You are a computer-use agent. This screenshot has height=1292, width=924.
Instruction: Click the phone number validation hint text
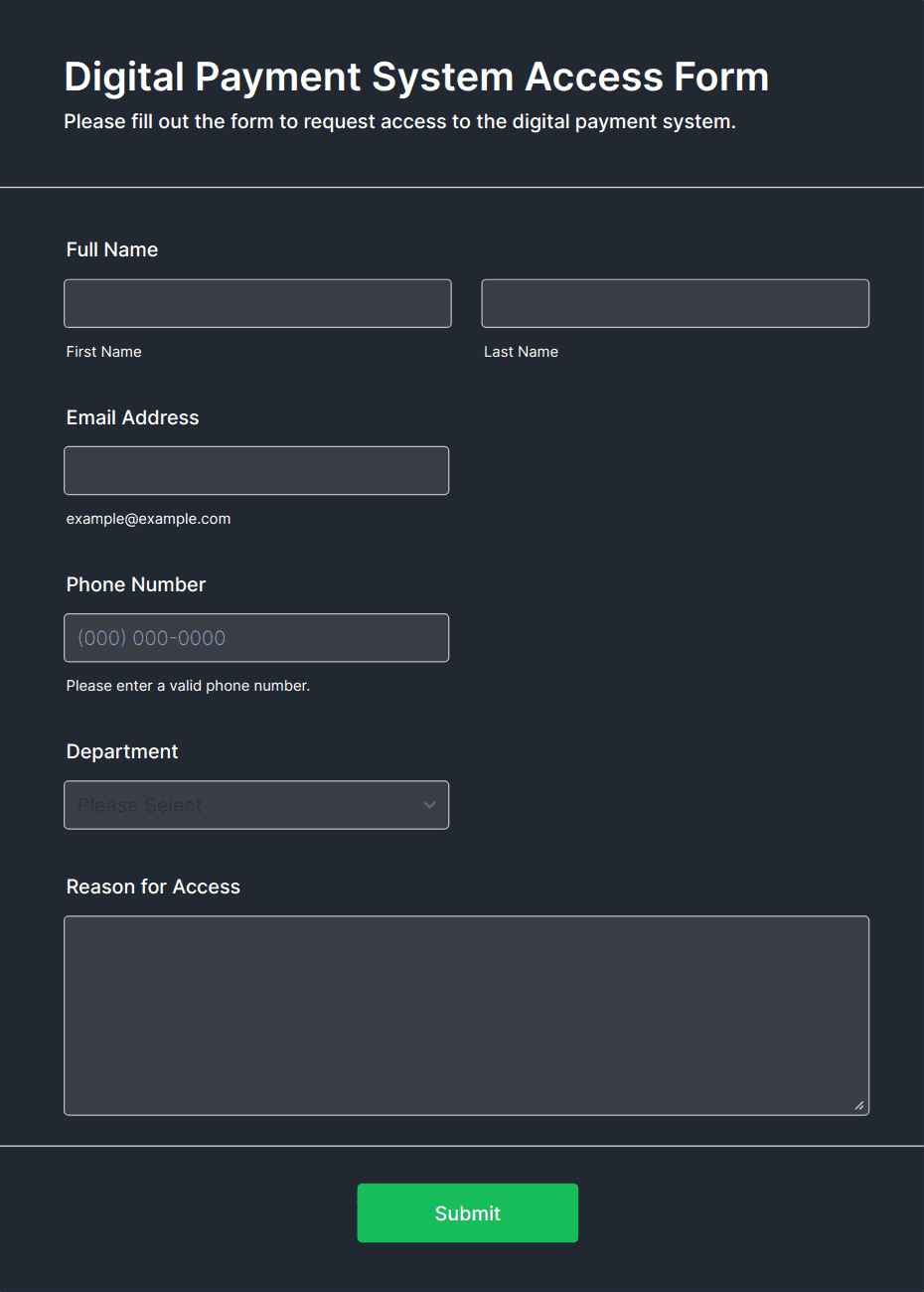[188, 685]
